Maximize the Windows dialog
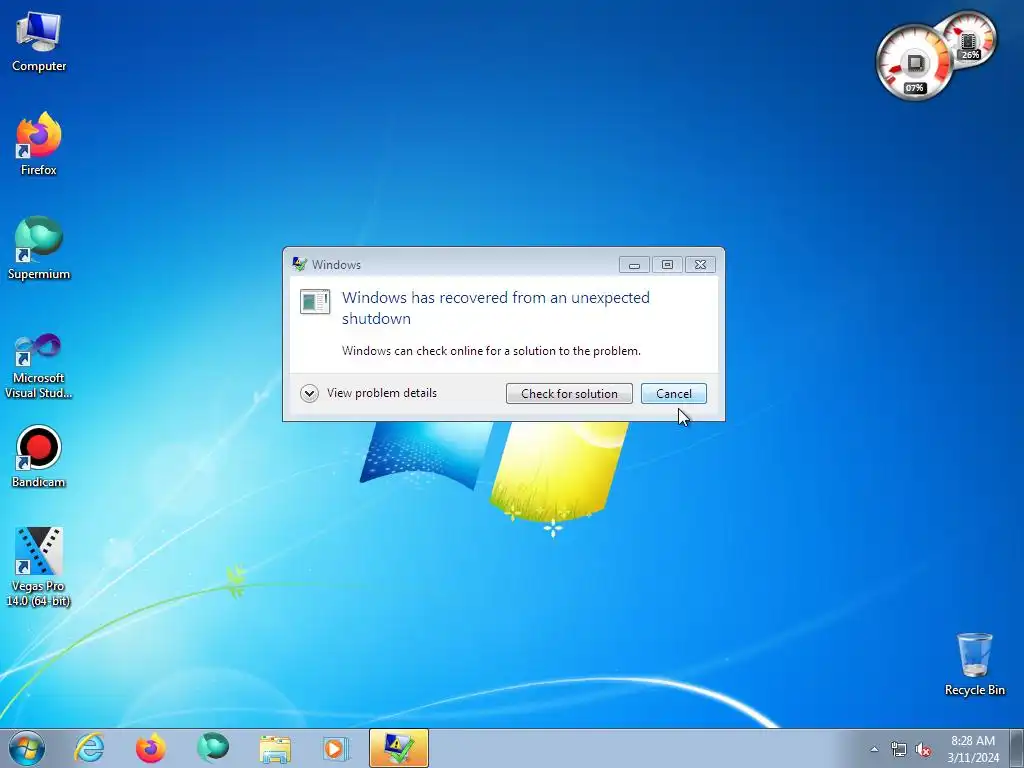 point(667,264)
